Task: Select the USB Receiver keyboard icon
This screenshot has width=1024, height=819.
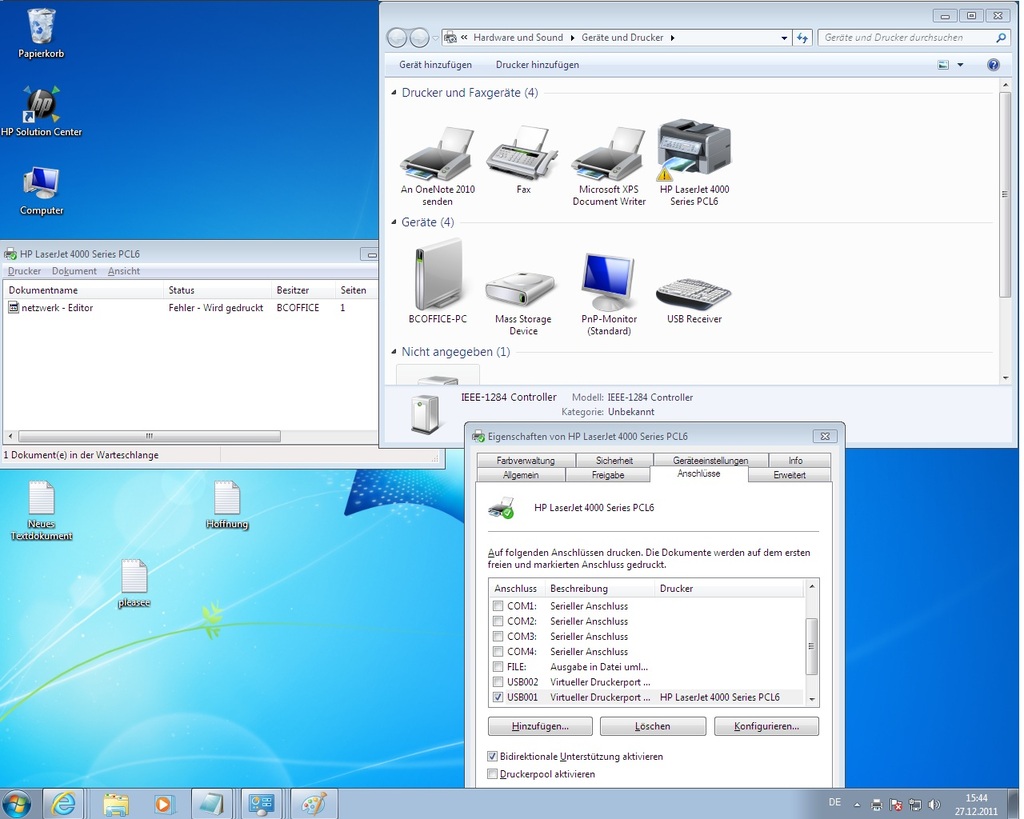Action: point(694,300)
